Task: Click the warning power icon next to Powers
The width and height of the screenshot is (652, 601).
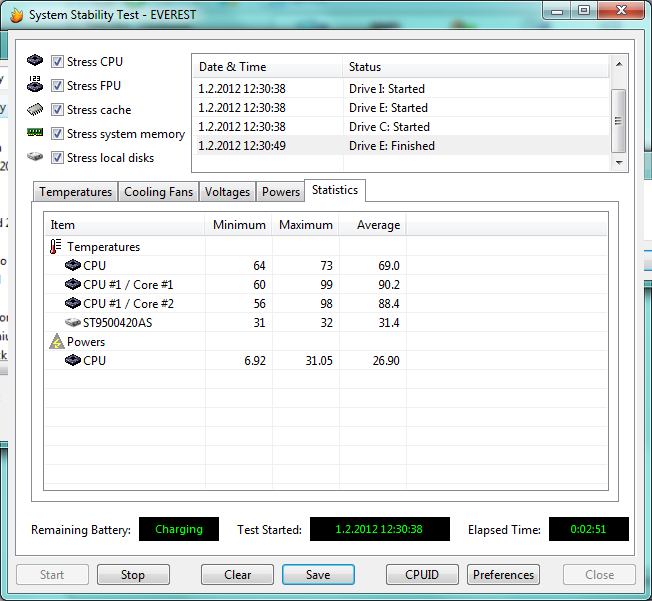Action: (57, 341)
